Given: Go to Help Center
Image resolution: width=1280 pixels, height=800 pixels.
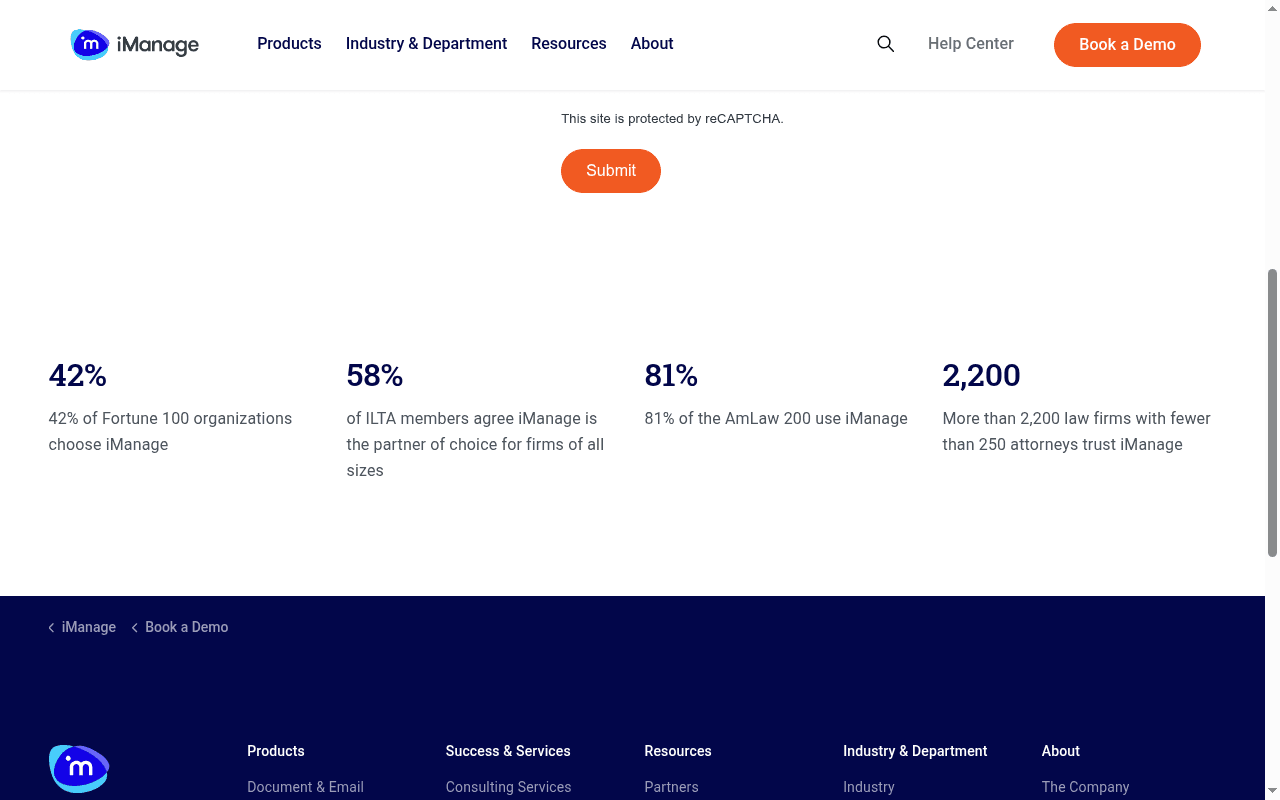Looking at the screenshot, I should pos(971,44).
